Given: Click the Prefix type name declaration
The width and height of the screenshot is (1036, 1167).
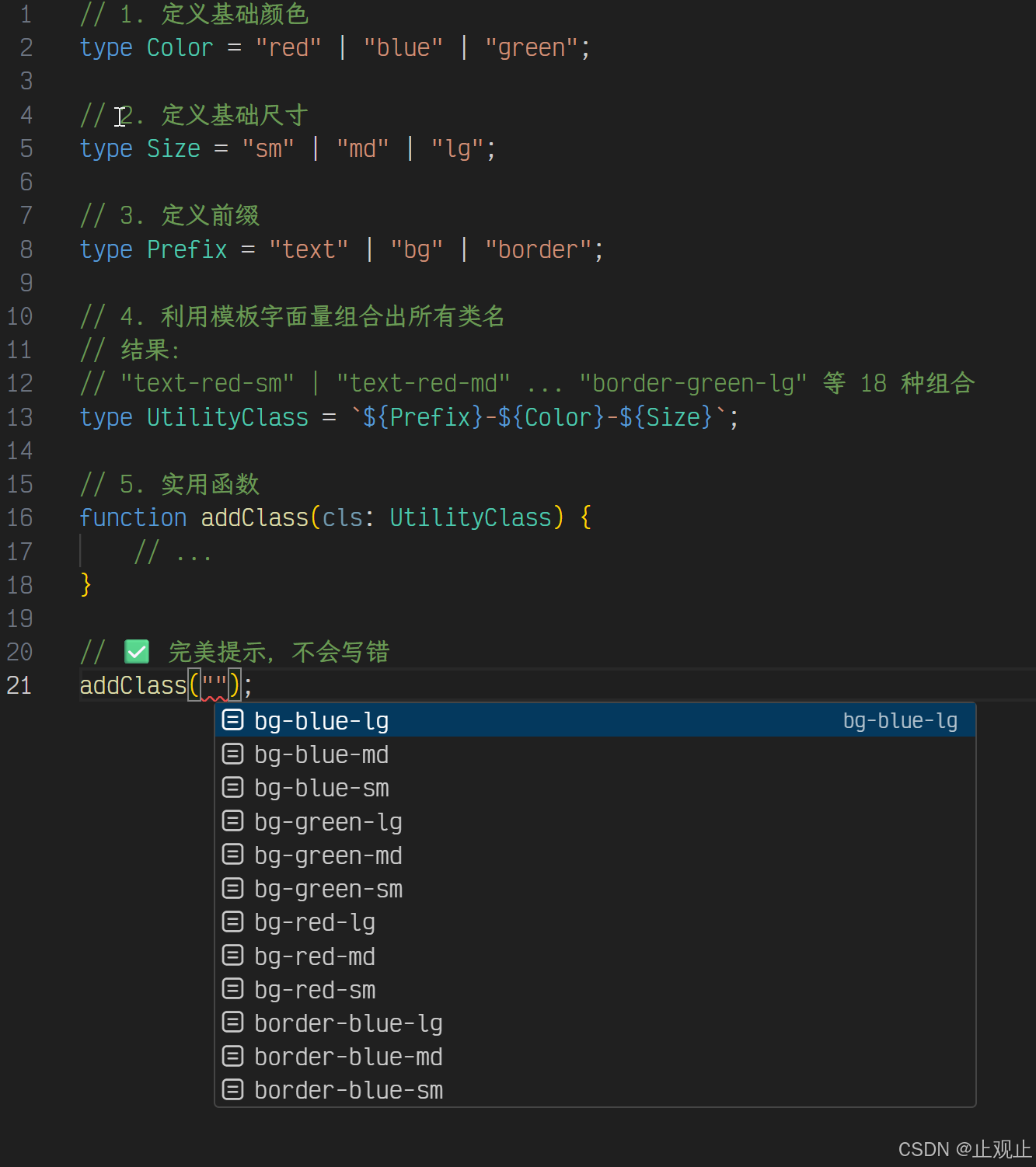Looking at the screenshot, I should (187, 249).
